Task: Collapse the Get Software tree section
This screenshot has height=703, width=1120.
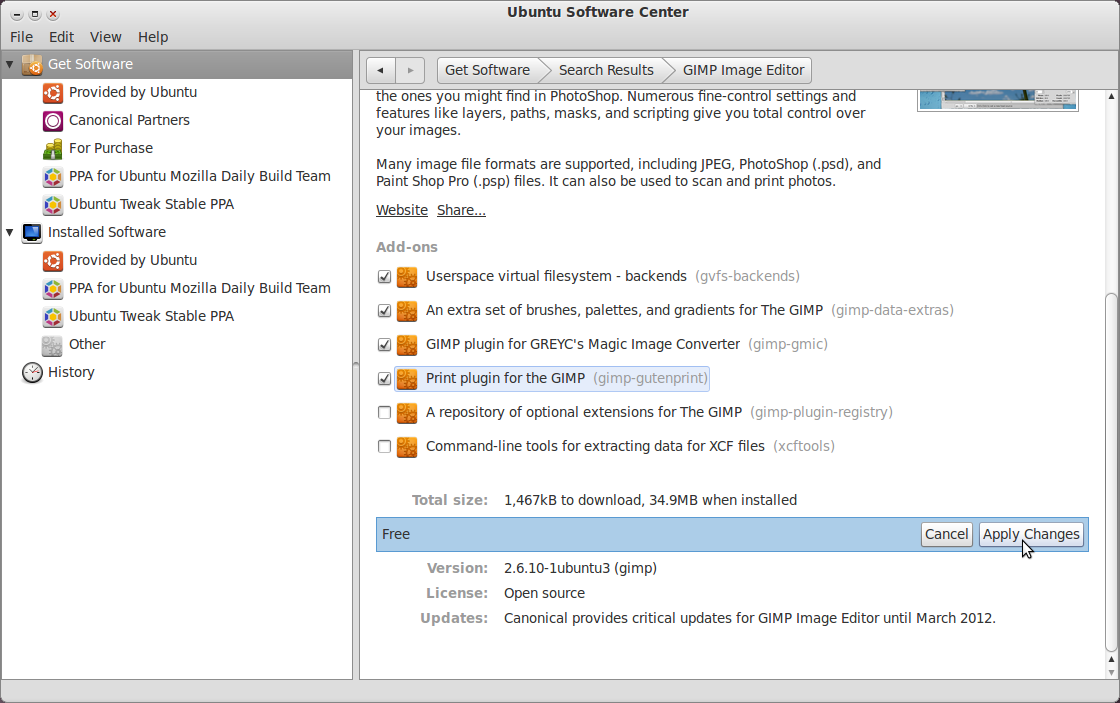Action: [x=9, y=64]
